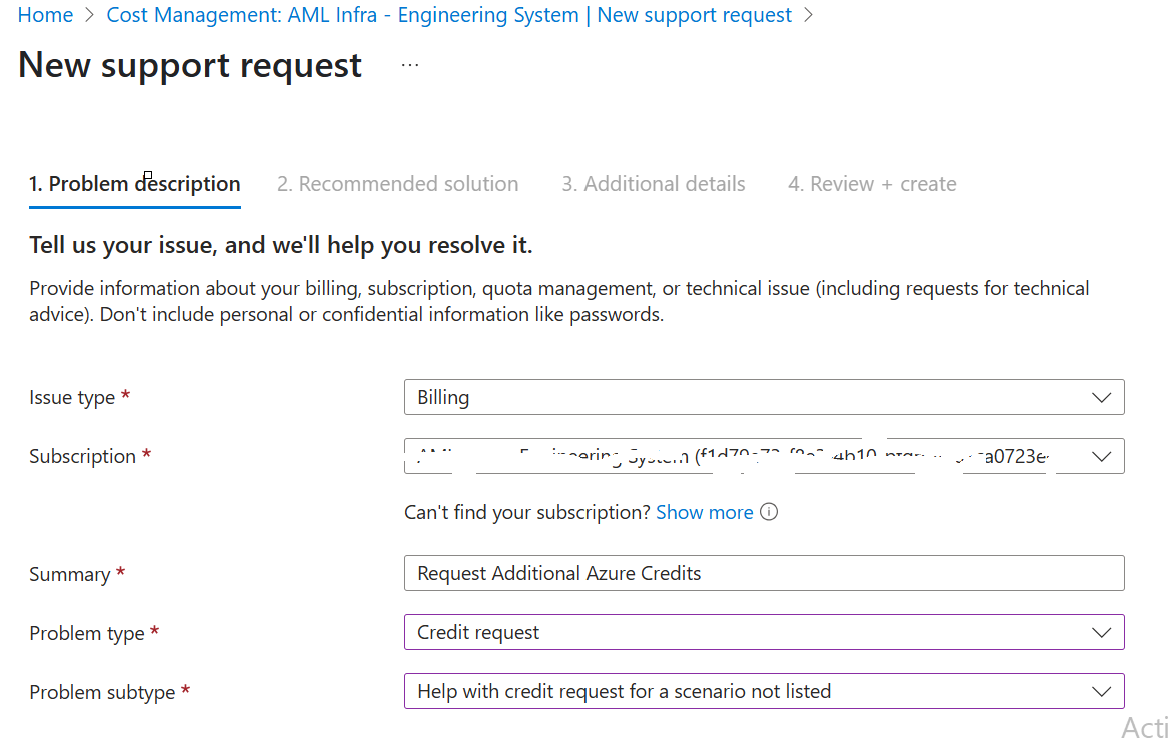
Task: Click the chevron after New support request breadcrumb
Action: 808,15
